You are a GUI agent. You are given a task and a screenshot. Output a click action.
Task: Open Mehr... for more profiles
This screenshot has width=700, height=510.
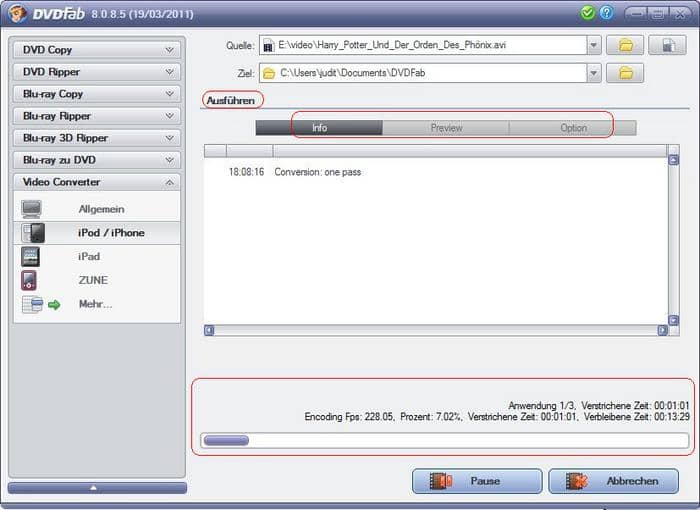(97, 305)
